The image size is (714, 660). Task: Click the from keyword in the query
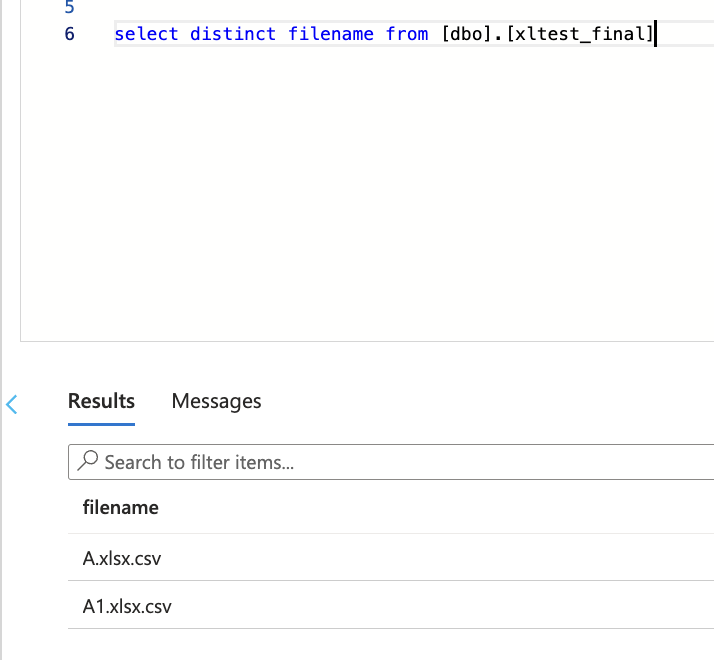(407, 34)
